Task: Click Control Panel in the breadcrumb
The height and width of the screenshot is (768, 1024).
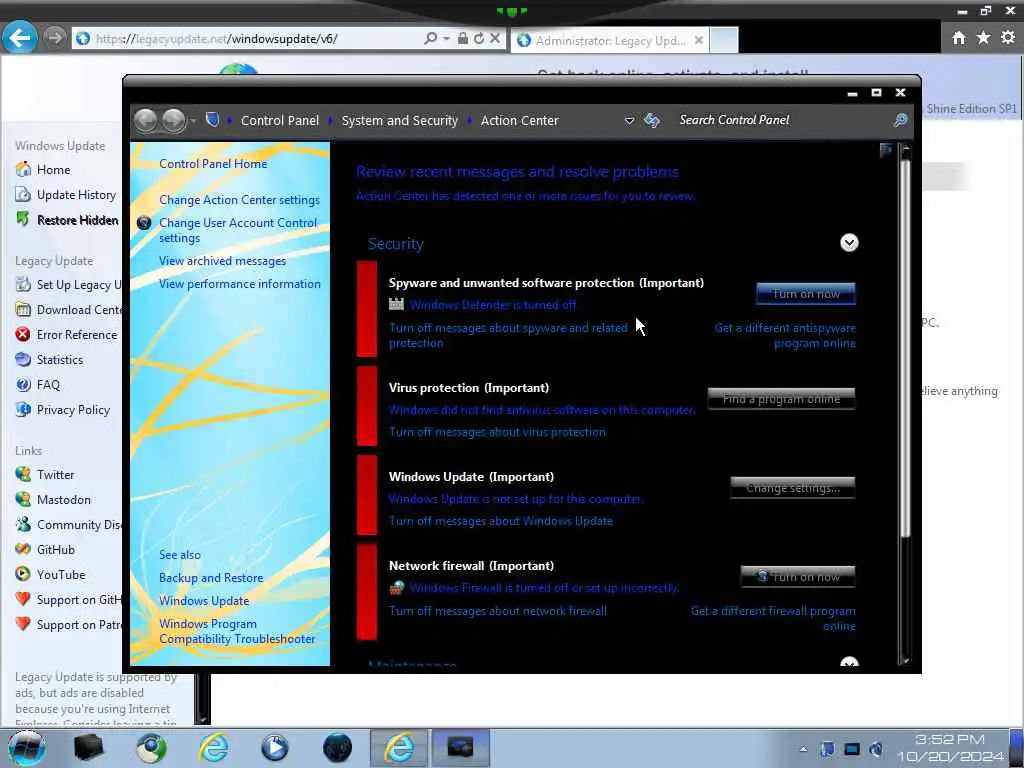Action: (x=280, y=121)
